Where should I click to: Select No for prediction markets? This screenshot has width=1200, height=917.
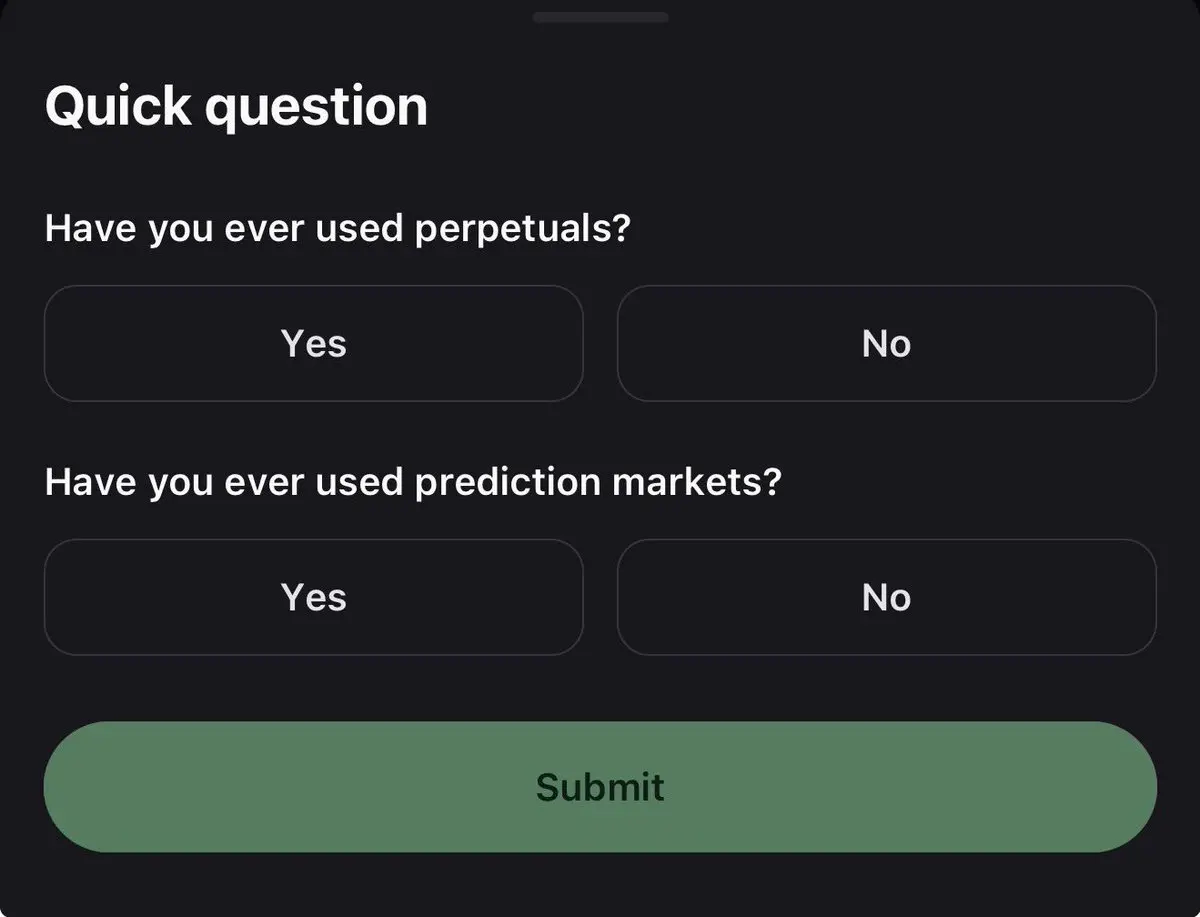coord(886,597)
